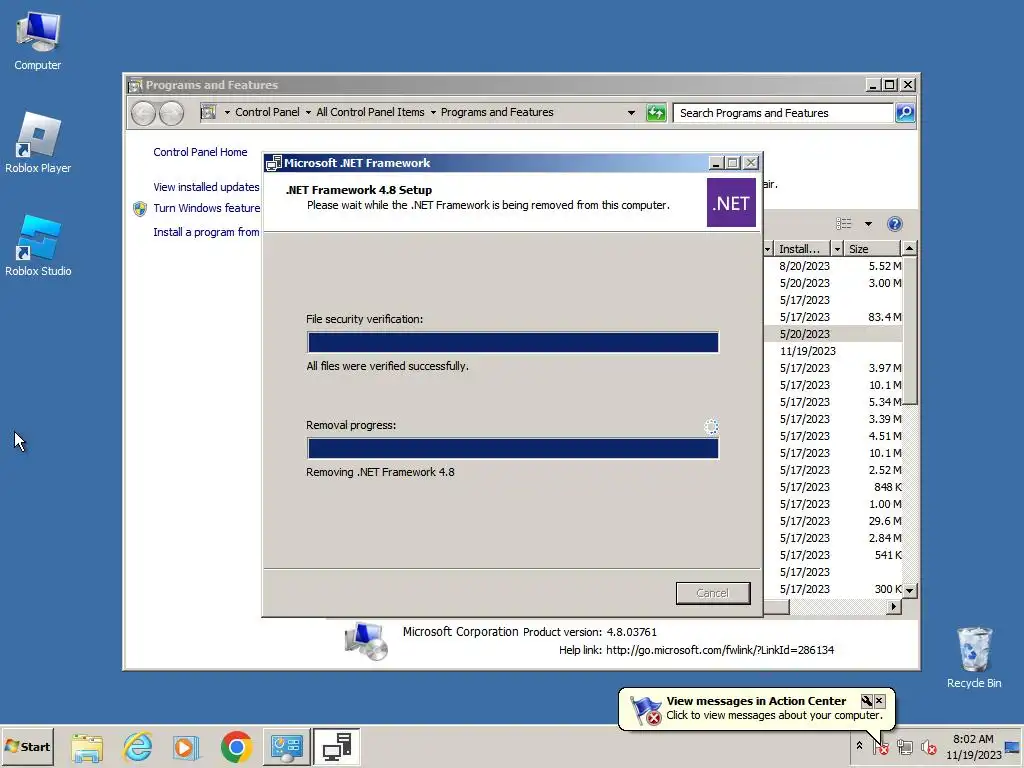This screenshot has height=768, width=1024.
Task: Open Turn Windows features on or off
Action: point(206,208)
